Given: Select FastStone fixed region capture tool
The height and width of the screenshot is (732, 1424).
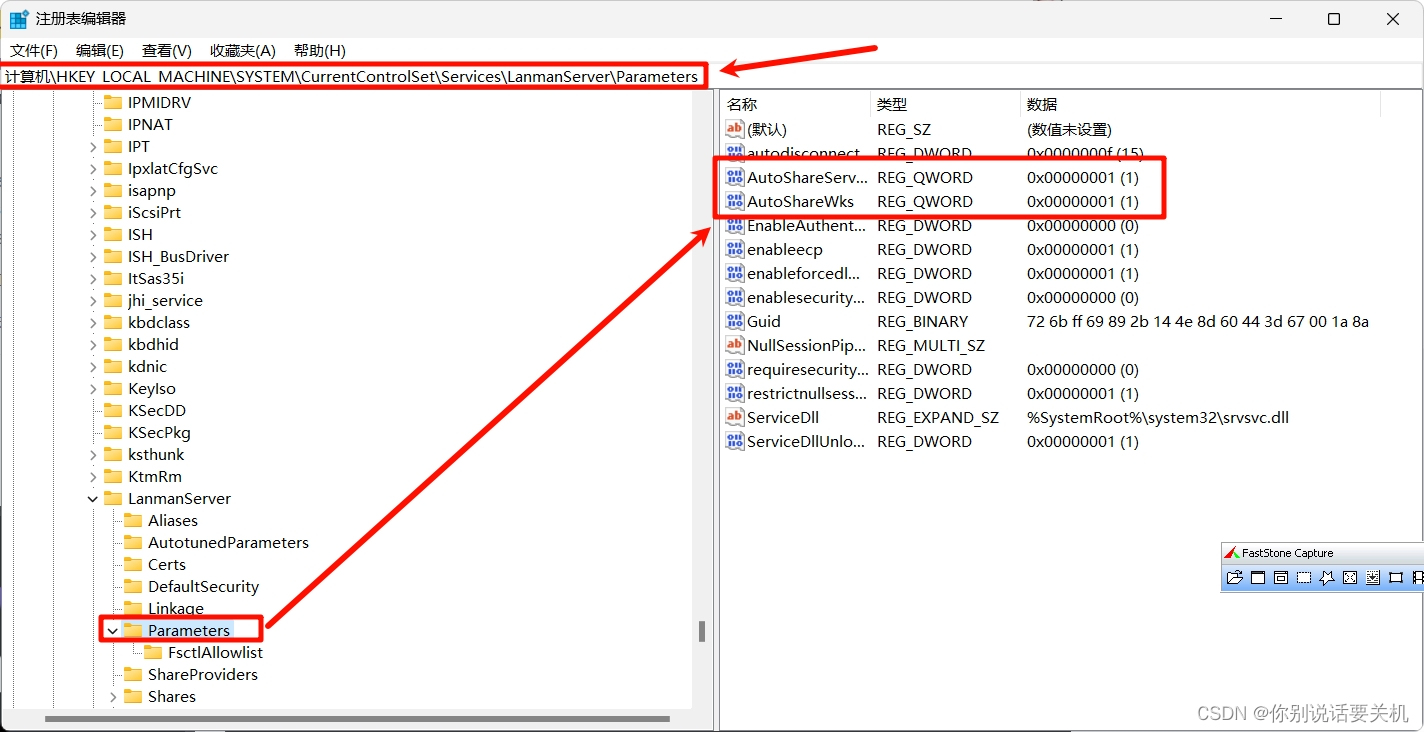Looking at the screenshot, I should [1396, 577].
